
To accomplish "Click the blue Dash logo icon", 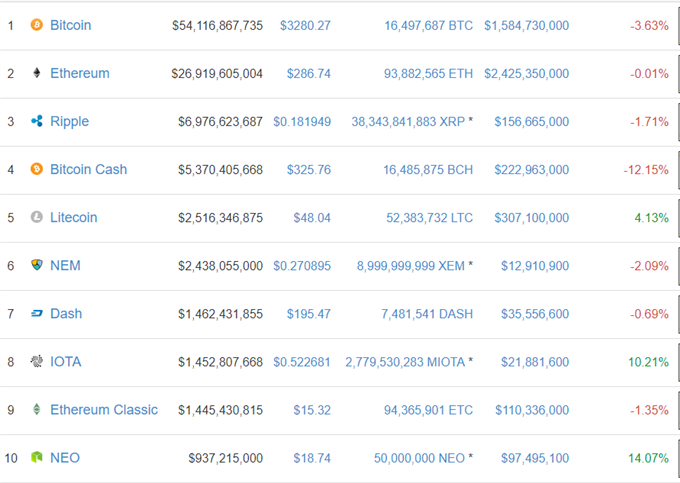I will point(36,313).
